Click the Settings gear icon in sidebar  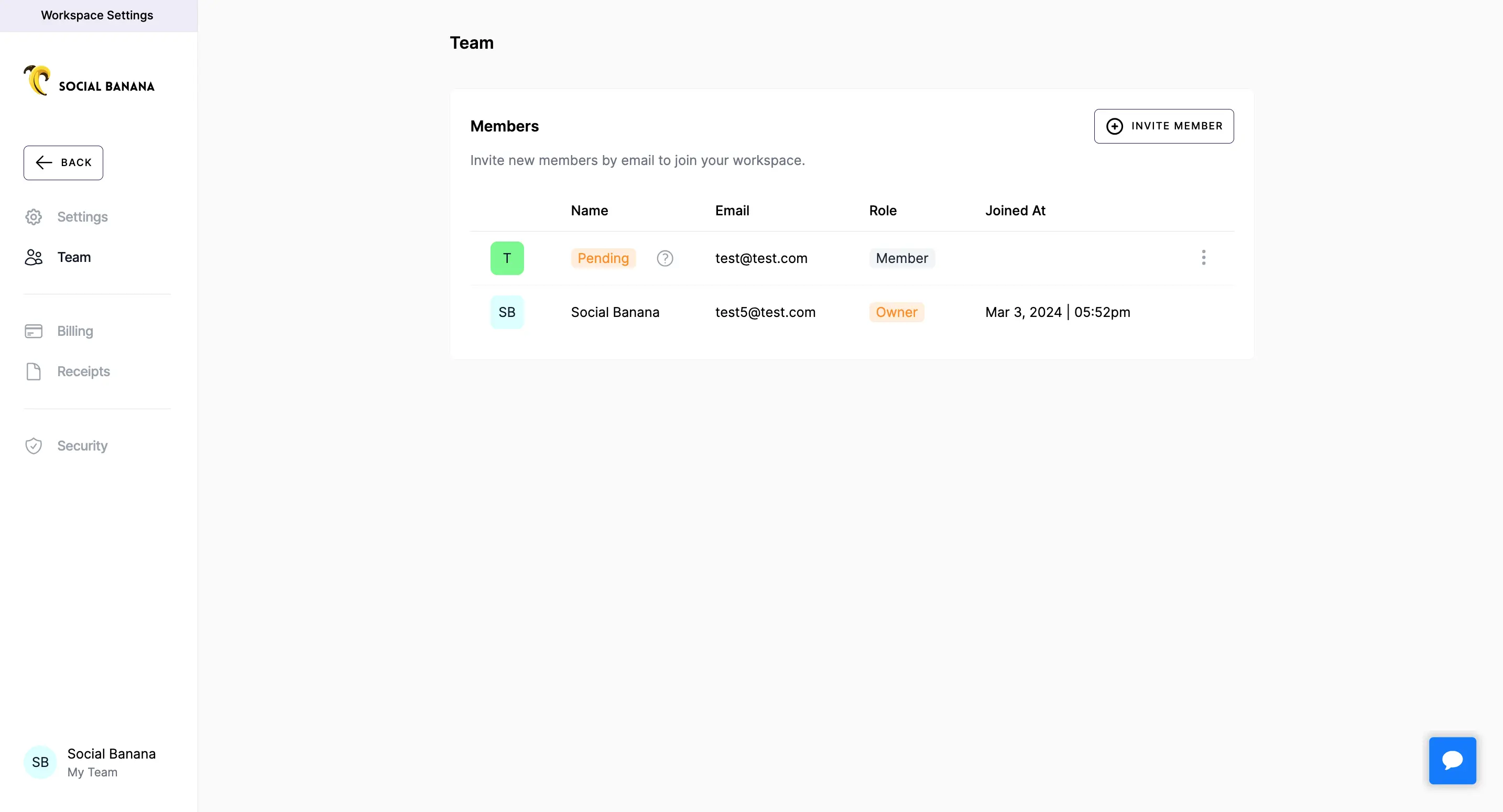point(33,216)
